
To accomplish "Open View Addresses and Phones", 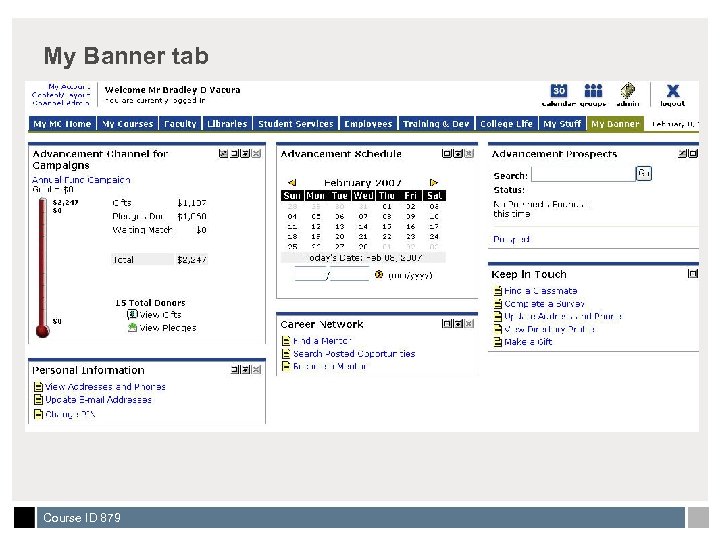I will tap(105, 387).
